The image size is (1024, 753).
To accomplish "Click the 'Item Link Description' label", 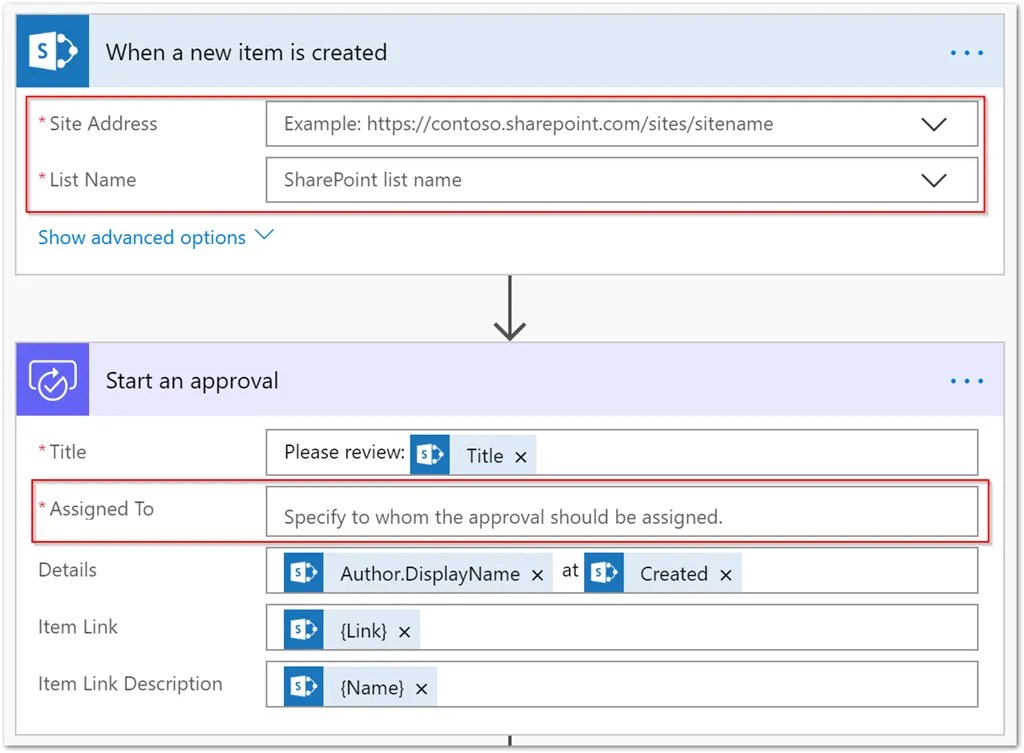I will (130, 684).
